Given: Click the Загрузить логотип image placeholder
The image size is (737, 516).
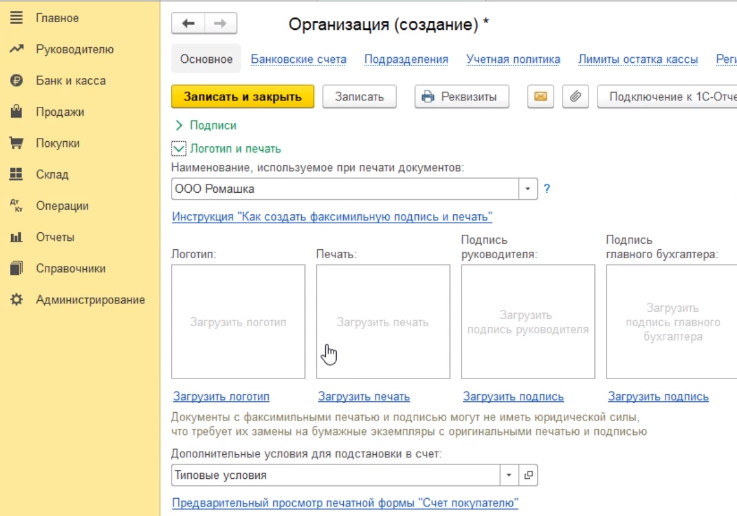Looking at the screenshot, I should pyautogui.click(x=238, y=321).
